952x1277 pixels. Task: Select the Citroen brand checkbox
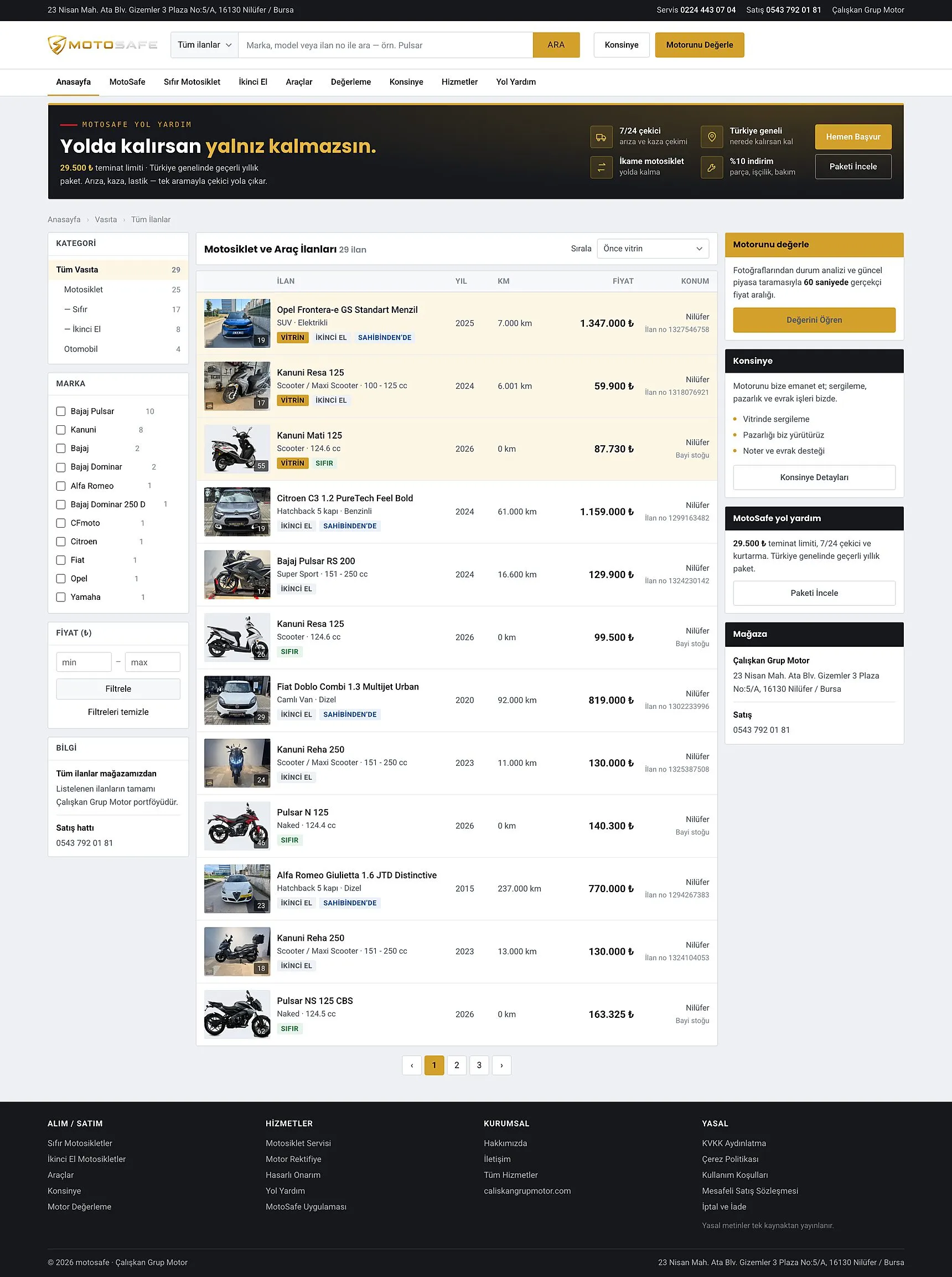pos(60,542)
